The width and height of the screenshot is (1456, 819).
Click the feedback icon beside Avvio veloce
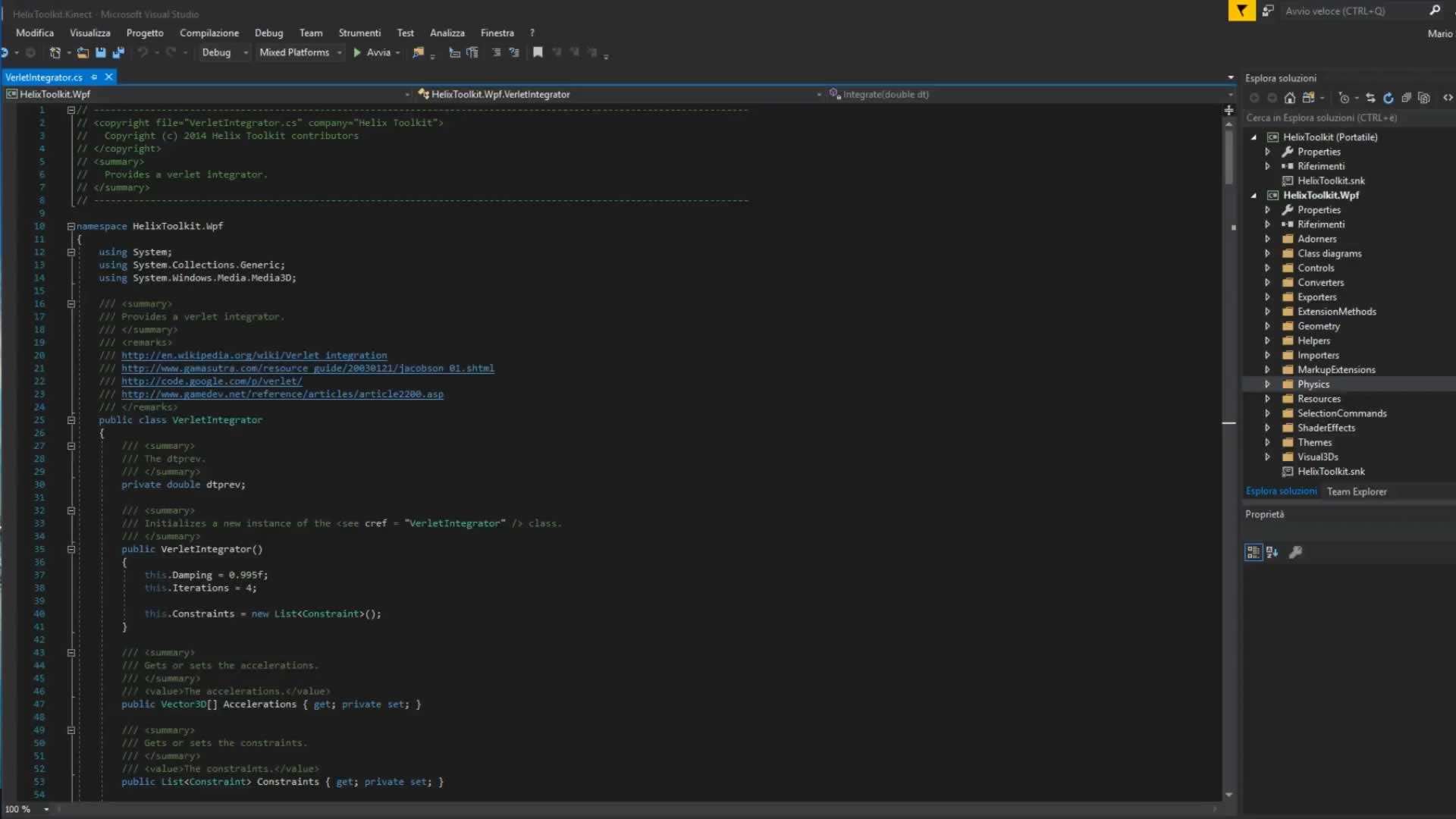[1268, 11]
